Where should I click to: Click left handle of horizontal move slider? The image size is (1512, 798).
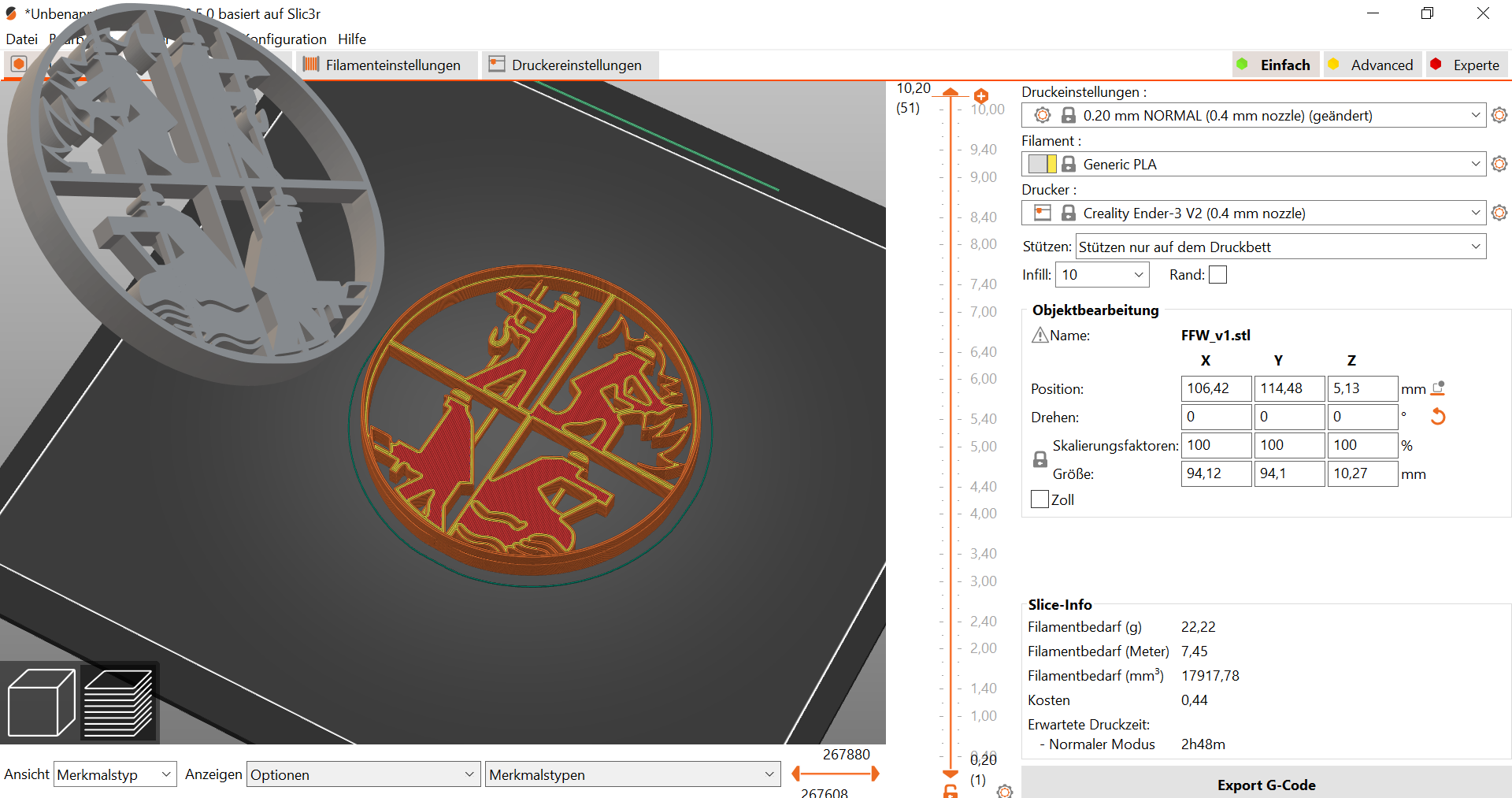tap(796, 774)
